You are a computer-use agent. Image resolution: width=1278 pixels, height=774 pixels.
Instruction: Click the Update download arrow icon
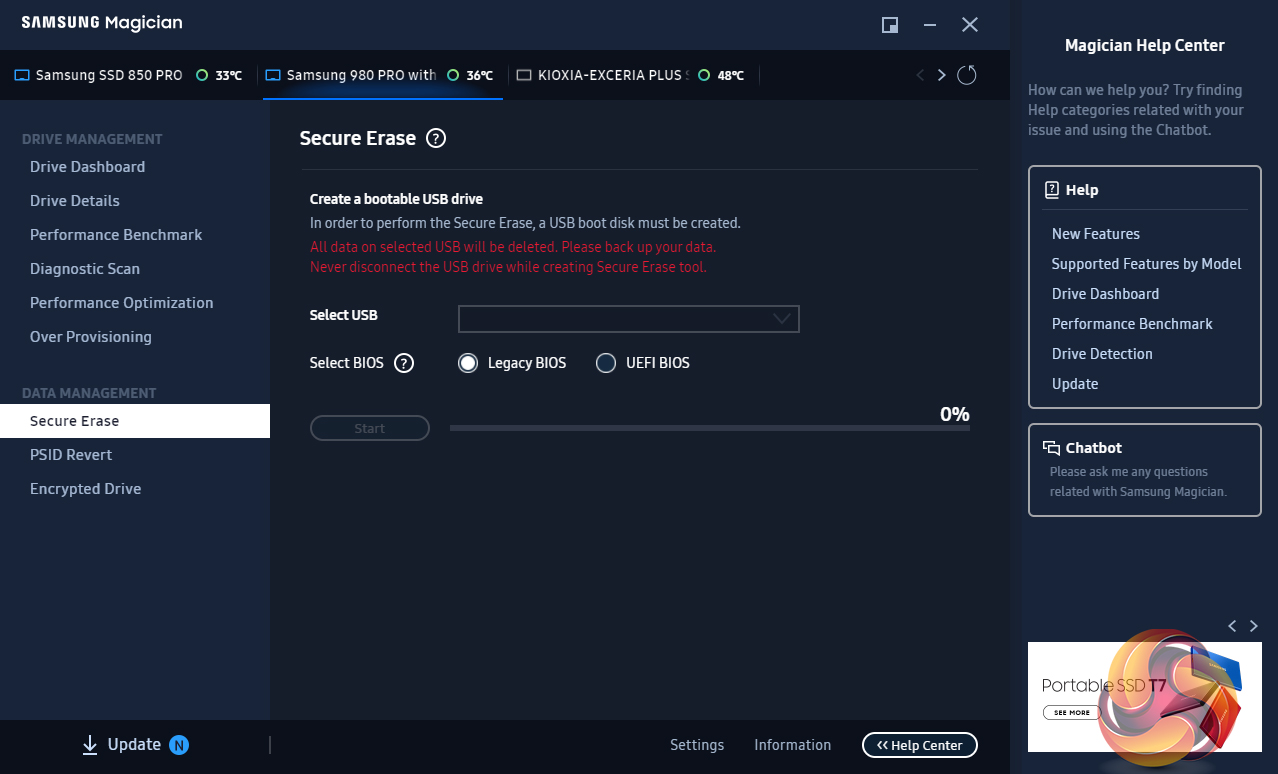click(x=90, y=745)
